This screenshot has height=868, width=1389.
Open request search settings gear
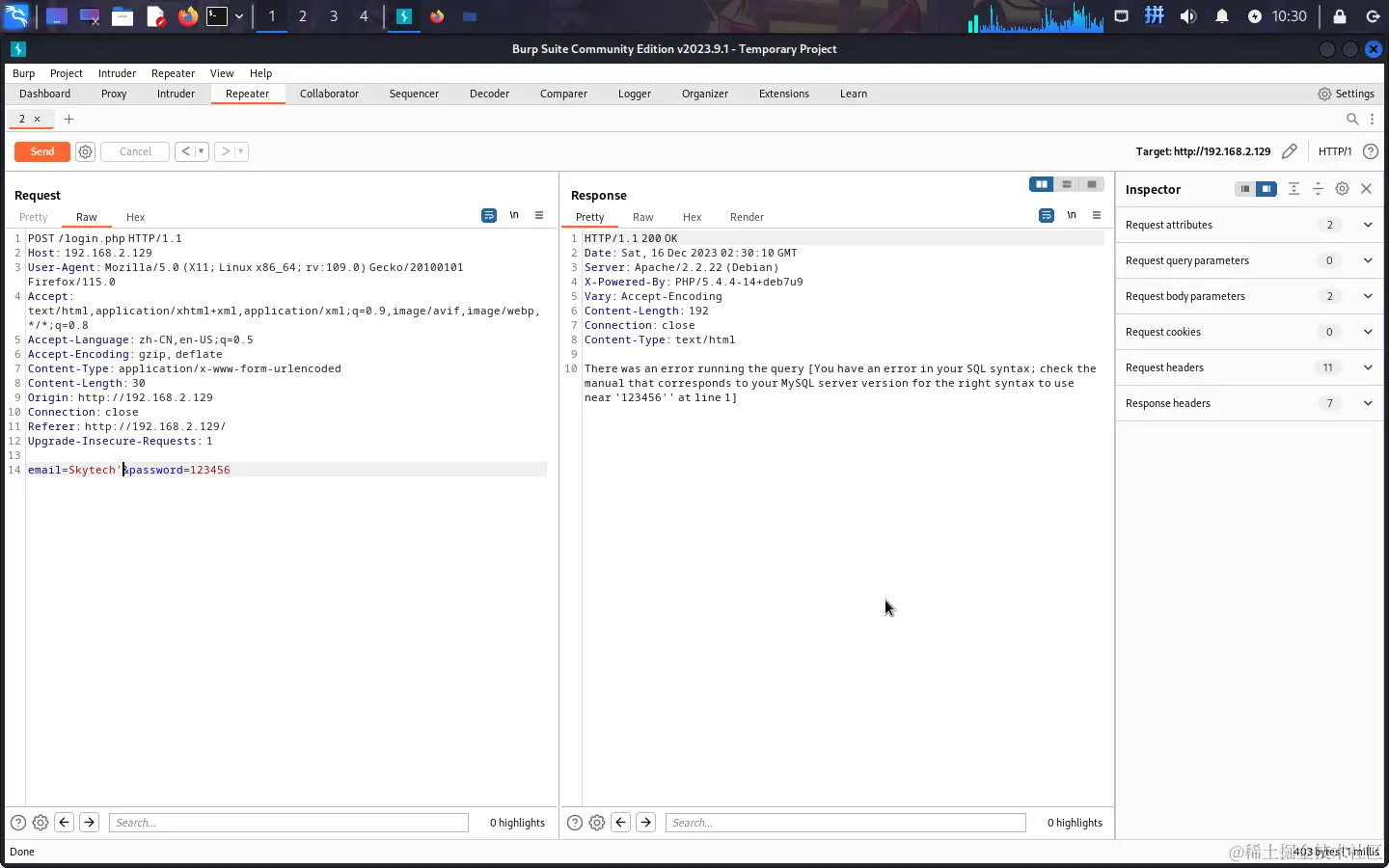(x=41, y=823)
